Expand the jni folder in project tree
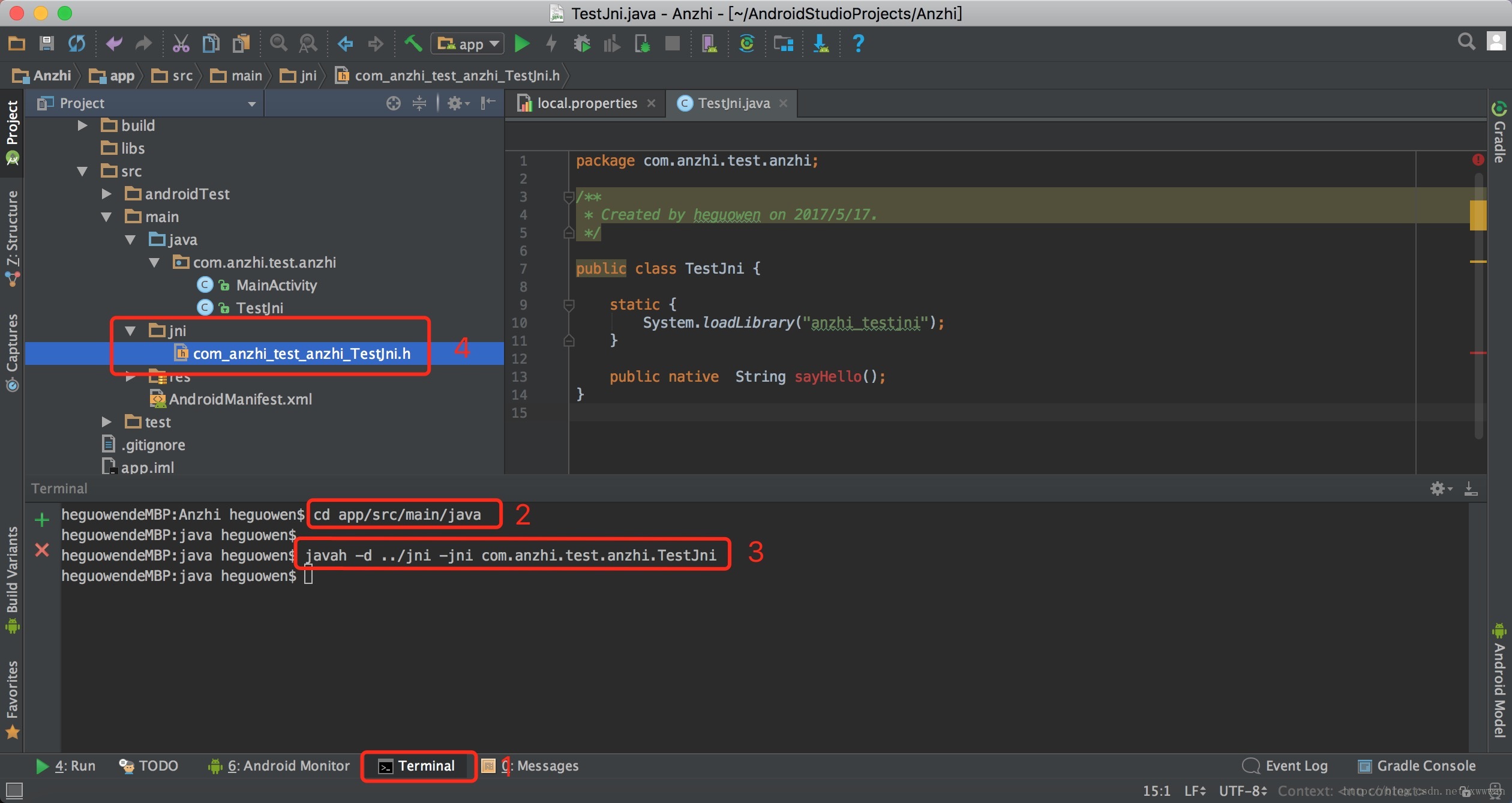This screenshot has width=1512, height=803. (x=130, y=330)
